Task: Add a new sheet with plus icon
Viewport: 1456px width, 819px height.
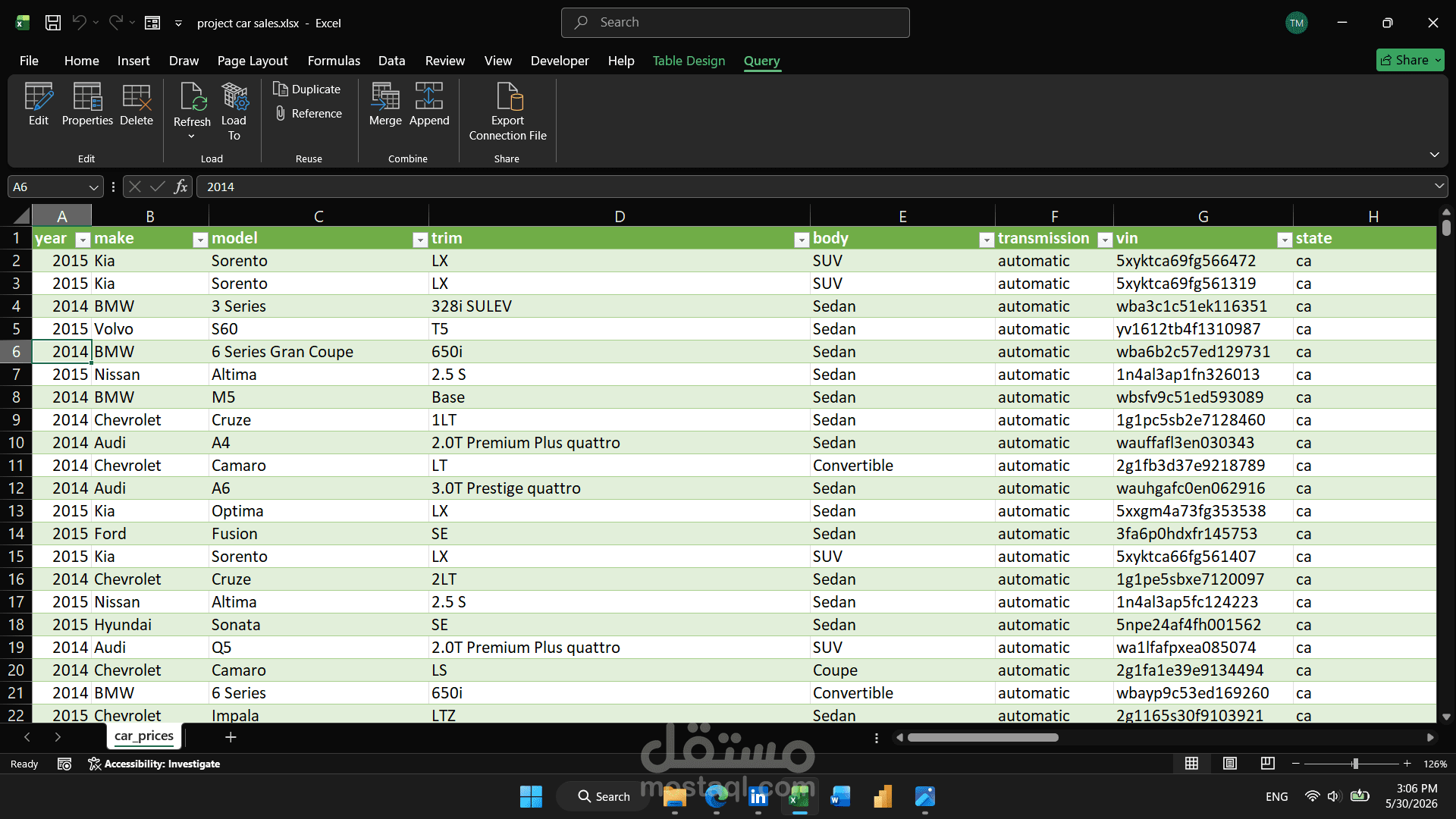Action: click(231, 737)
